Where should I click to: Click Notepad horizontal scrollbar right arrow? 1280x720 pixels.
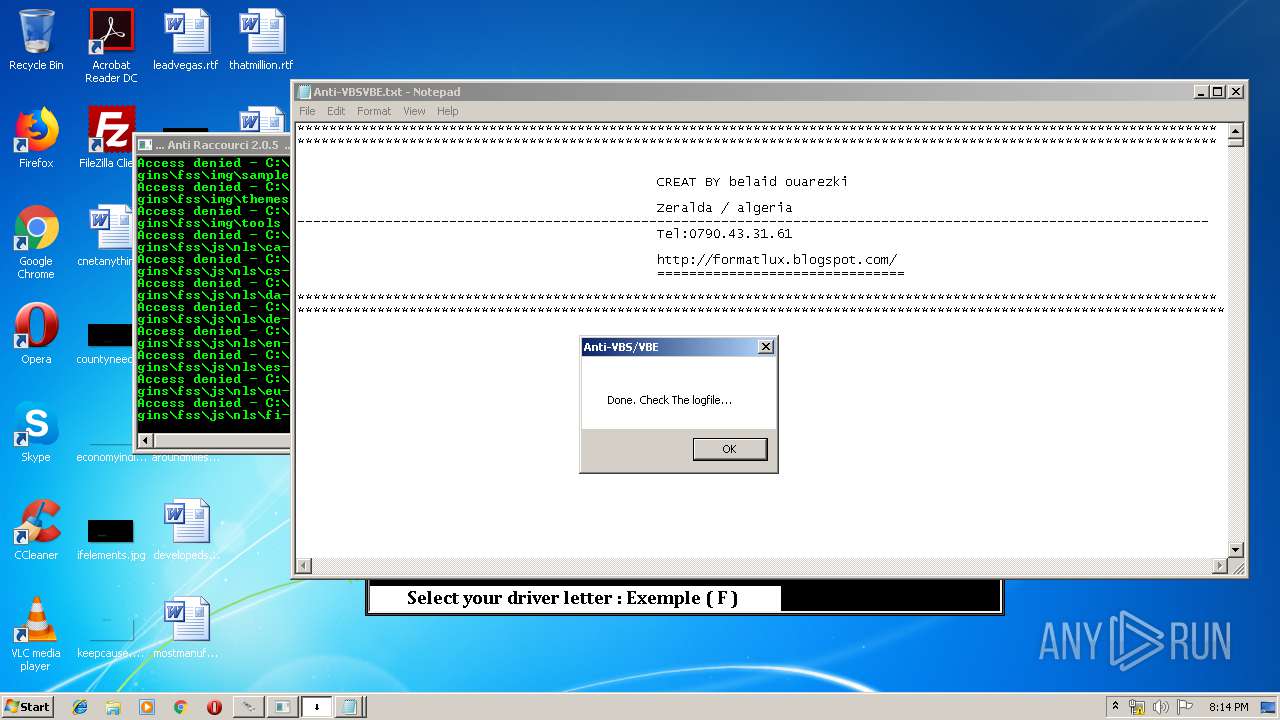1220,566
